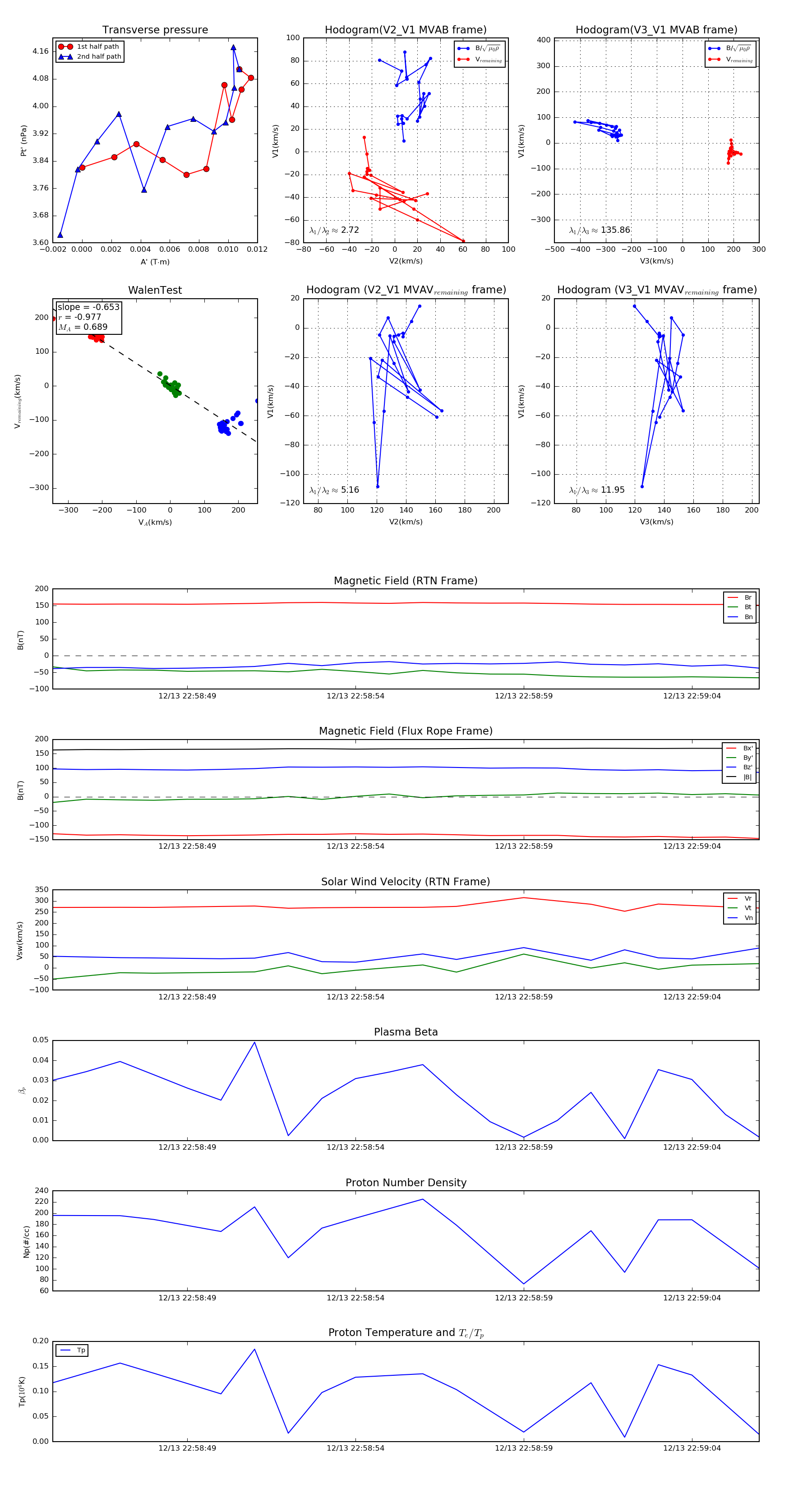Click the 'Proton Number Density' title

pyautogui.click(x=406, y=1183)
